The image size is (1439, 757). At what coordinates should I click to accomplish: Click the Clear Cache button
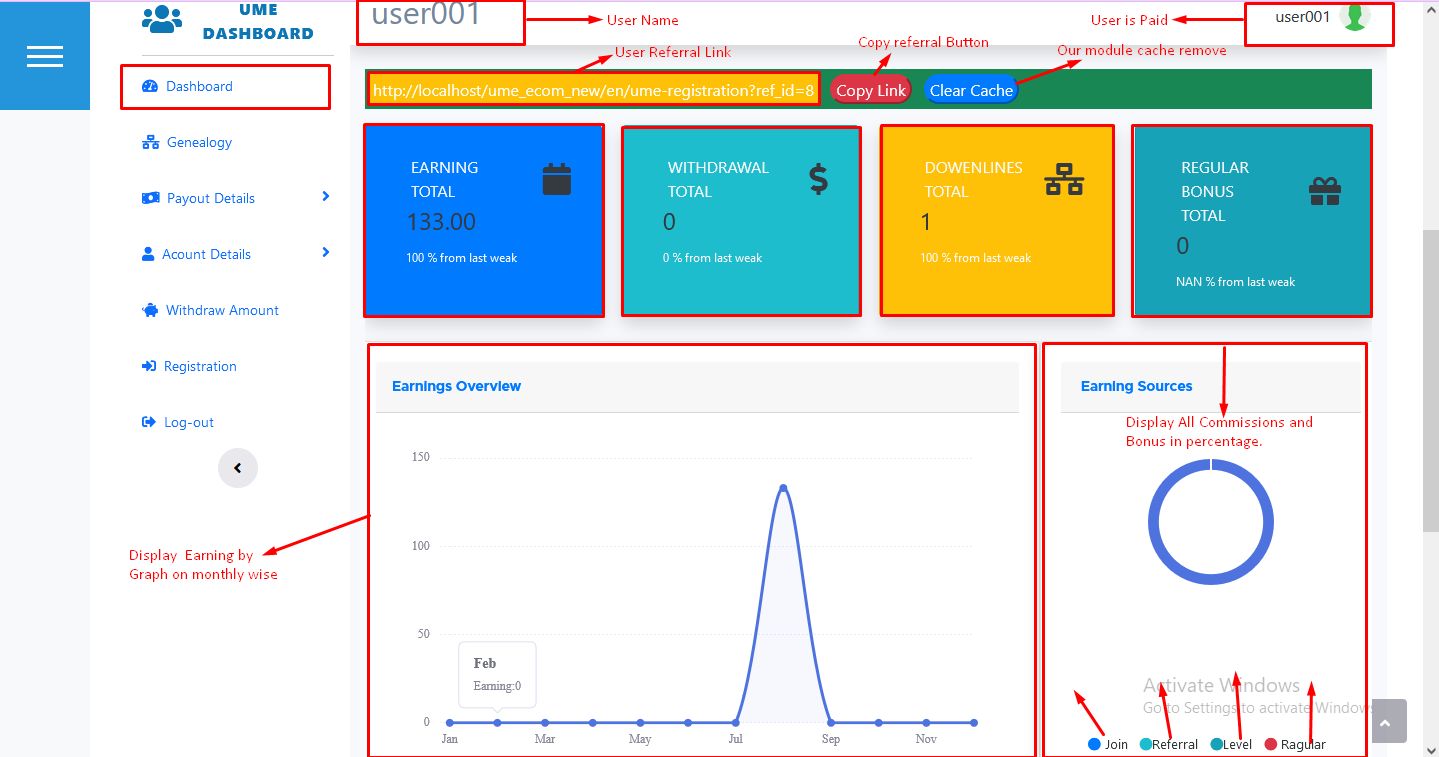click(971, 90)
